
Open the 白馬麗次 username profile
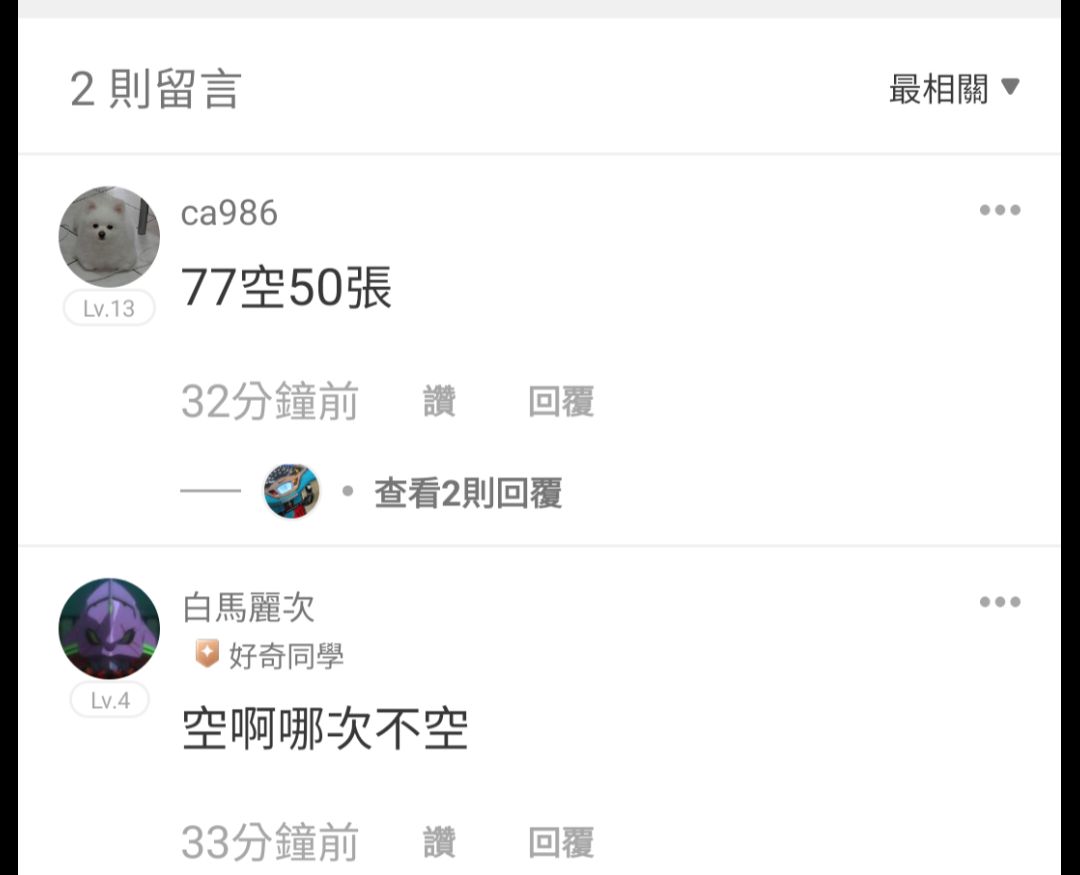[x=249, y=607]
